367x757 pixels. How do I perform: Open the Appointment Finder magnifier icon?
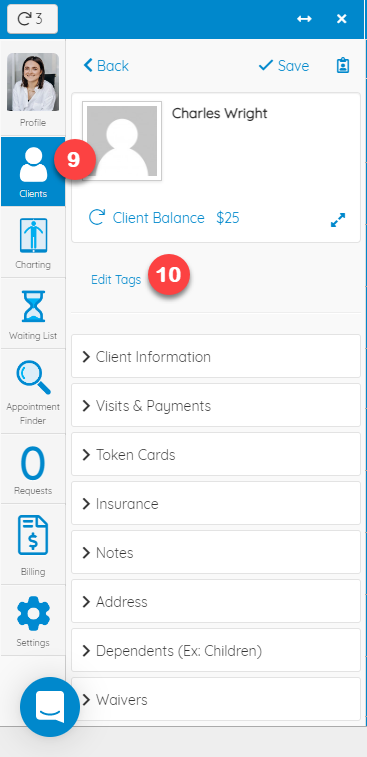33,378
